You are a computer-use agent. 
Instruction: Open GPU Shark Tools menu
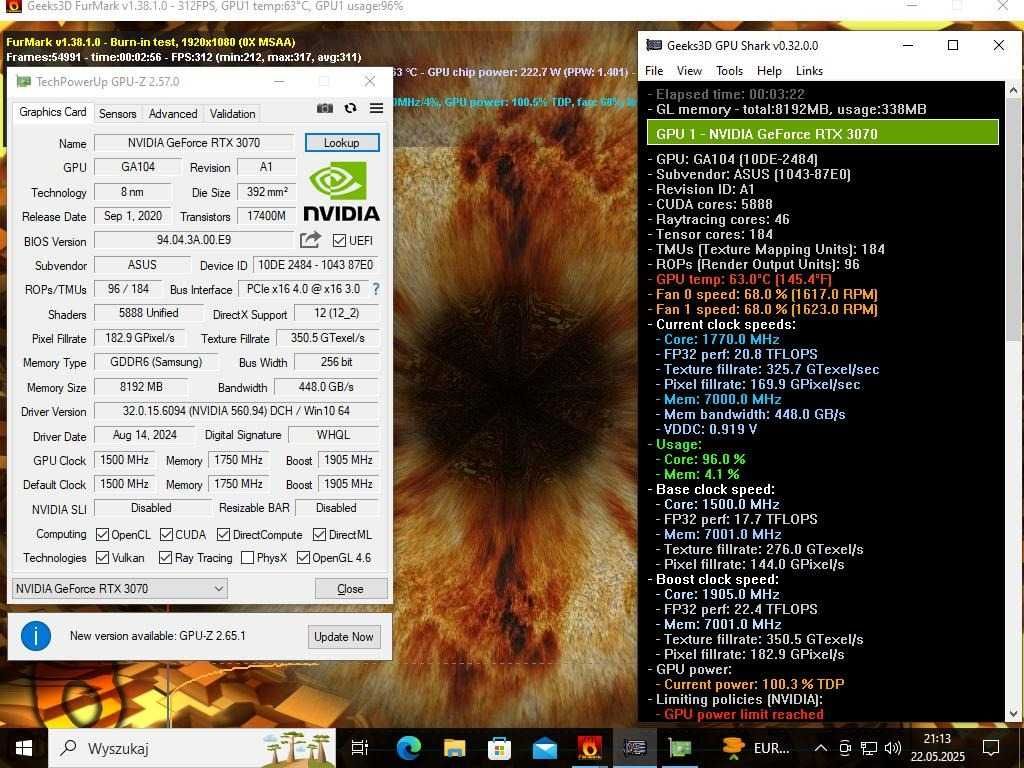[729, 71]
